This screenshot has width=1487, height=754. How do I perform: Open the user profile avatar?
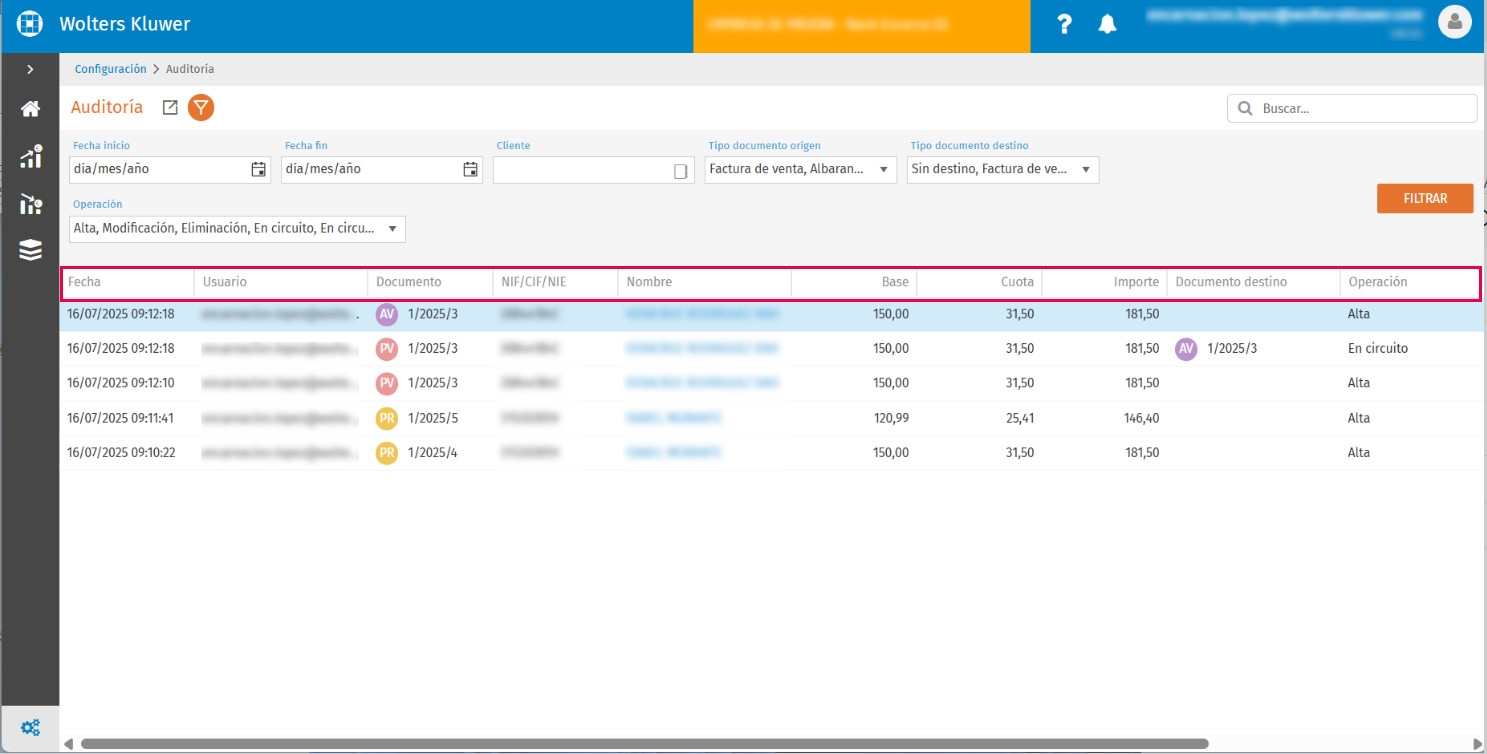tap(1454, 22)
